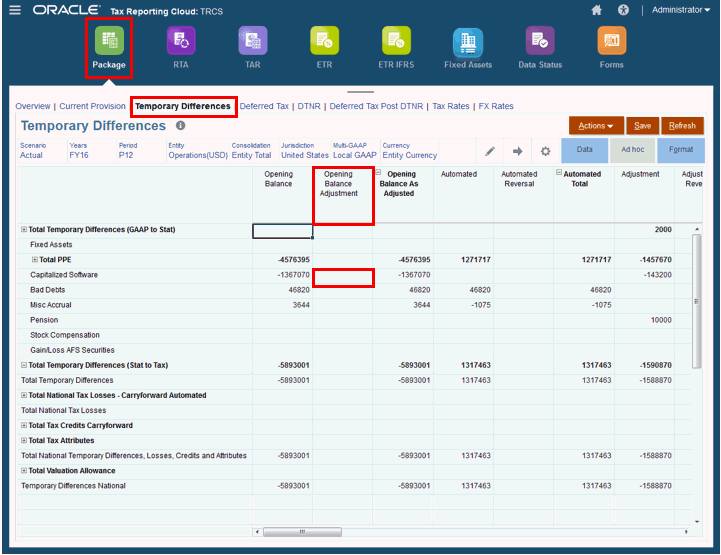Open the RTA card icon
This screenshot has height=555, width=721.
point(181,40)
